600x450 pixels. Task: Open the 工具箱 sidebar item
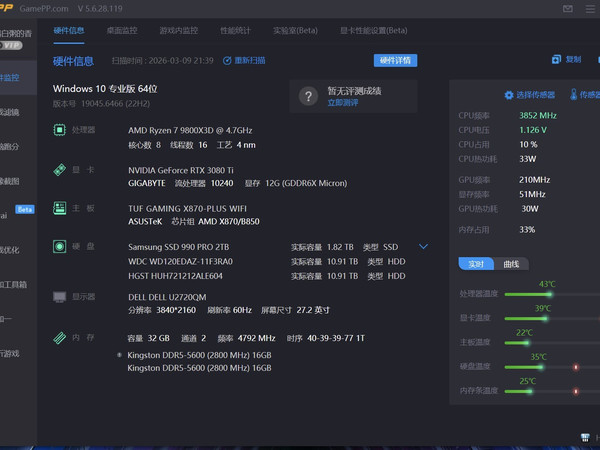click(18, 284)
